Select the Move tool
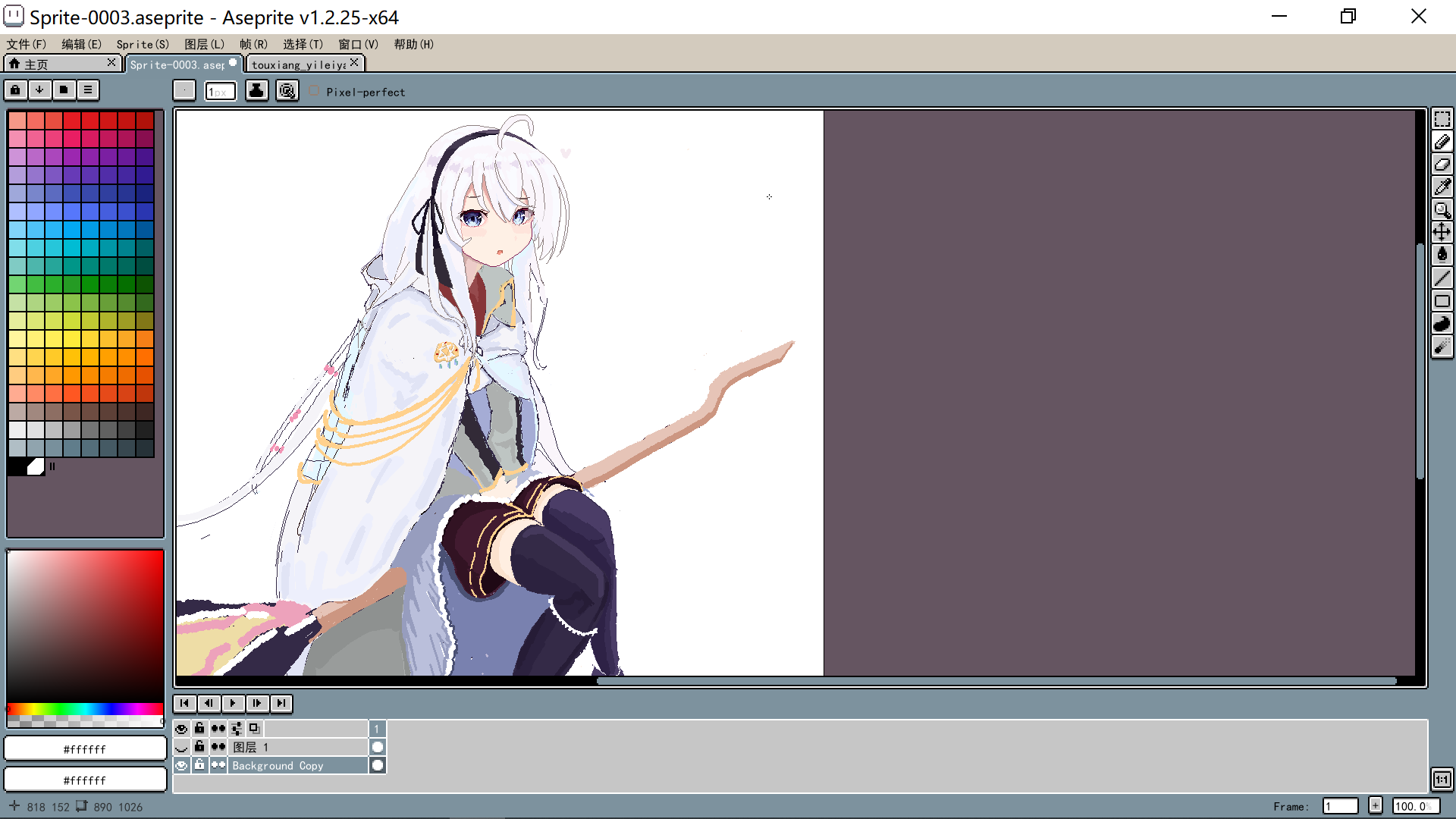Image resolution: width=1456 pixels, height=819 pixels. click(x=1442, y=232)
